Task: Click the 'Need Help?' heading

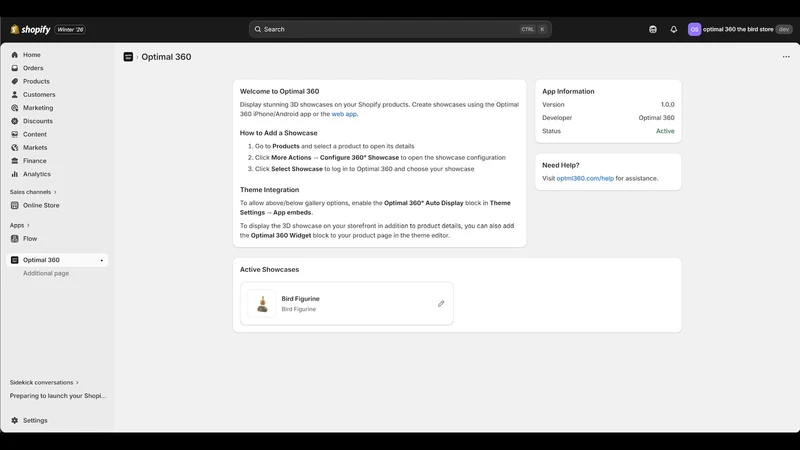Action: coord(561,165)
